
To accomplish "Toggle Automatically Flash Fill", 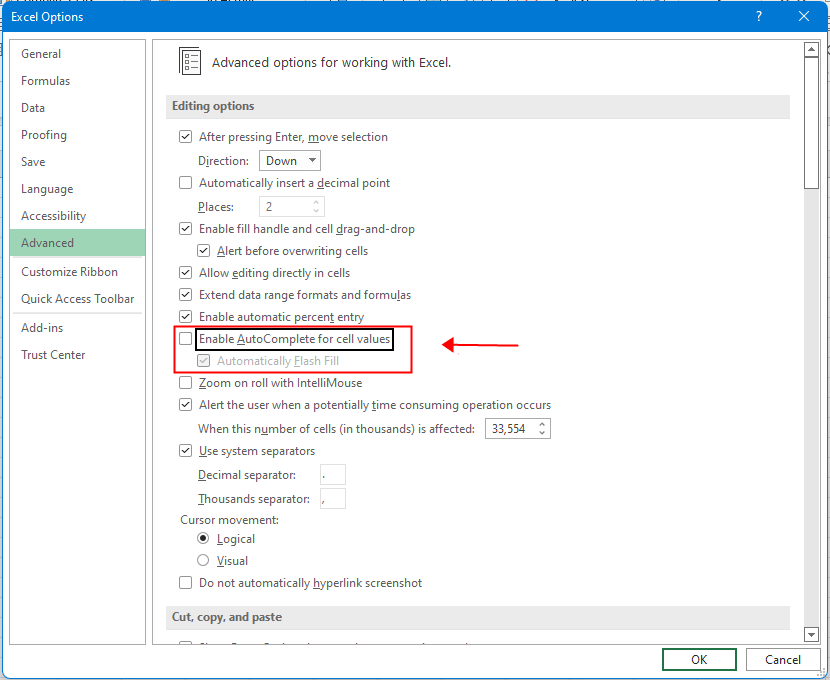I will pos(204,360).
